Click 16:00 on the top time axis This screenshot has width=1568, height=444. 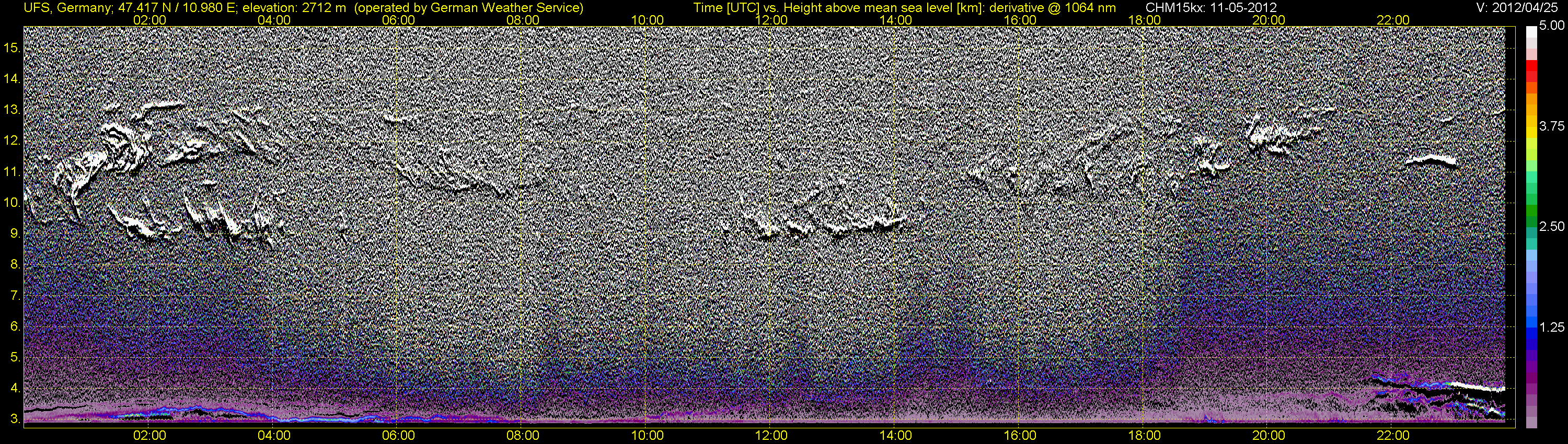tap(1020, 20)
